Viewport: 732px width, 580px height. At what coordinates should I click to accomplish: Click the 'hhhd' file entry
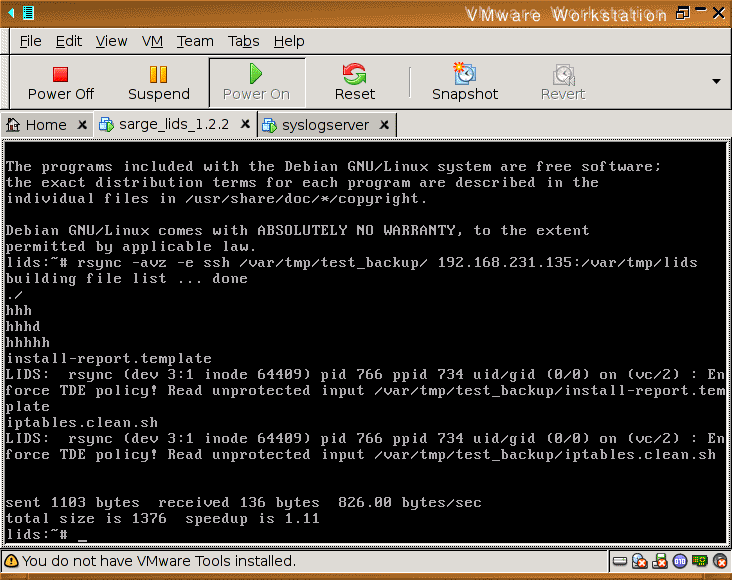[x=23, y=326]
